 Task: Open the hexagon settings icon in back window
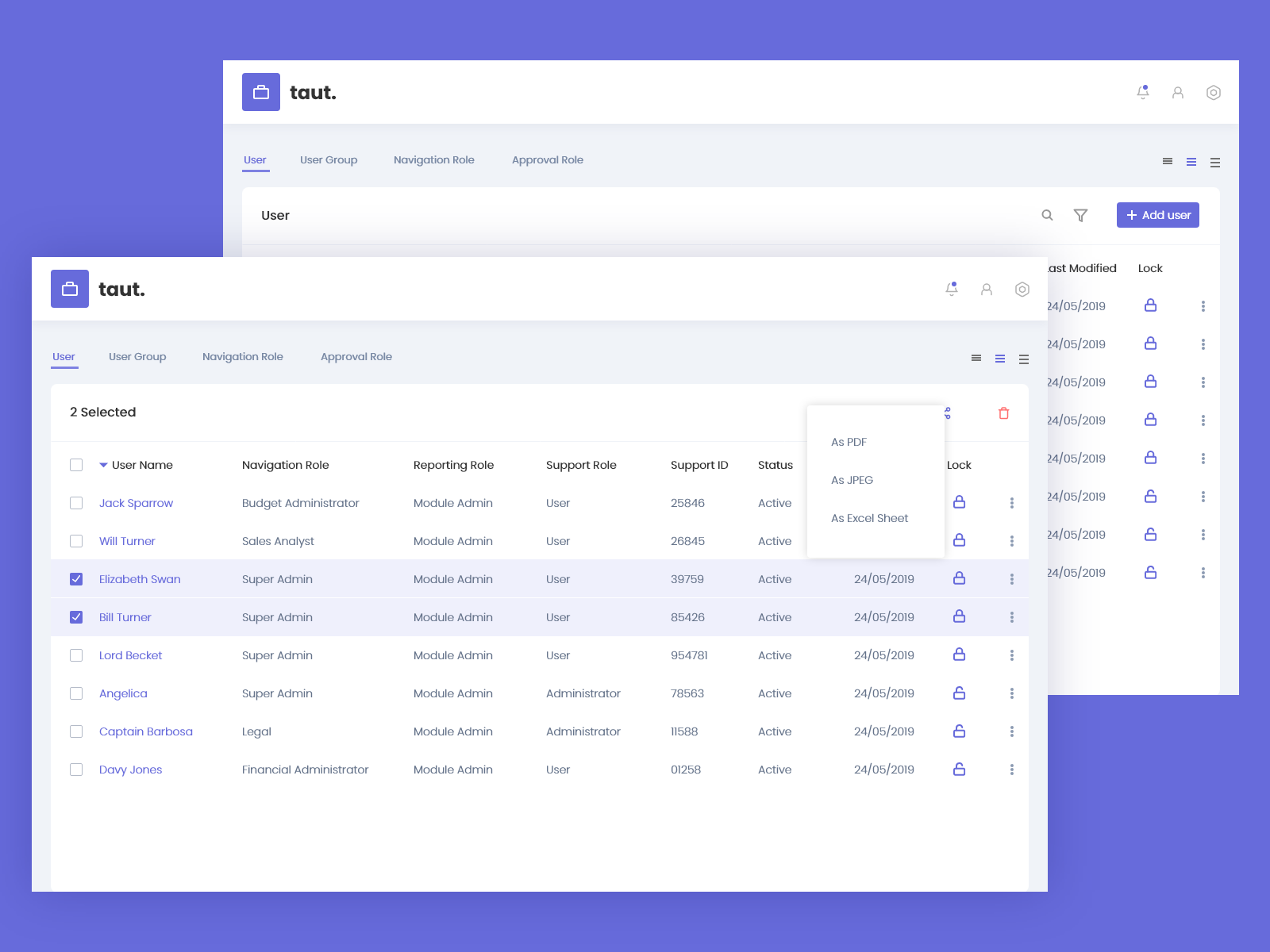click(x=1214, y=93)
